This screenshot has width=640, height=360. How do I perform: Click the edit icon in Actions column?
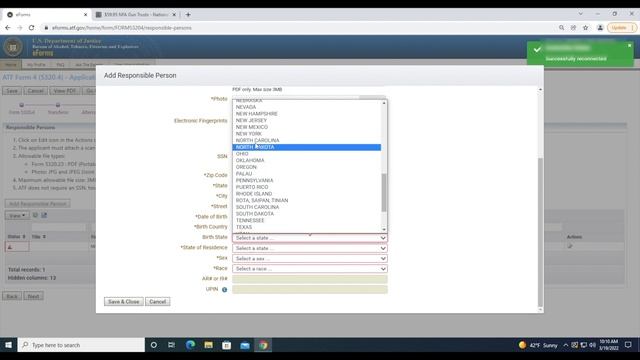(570, 246)
